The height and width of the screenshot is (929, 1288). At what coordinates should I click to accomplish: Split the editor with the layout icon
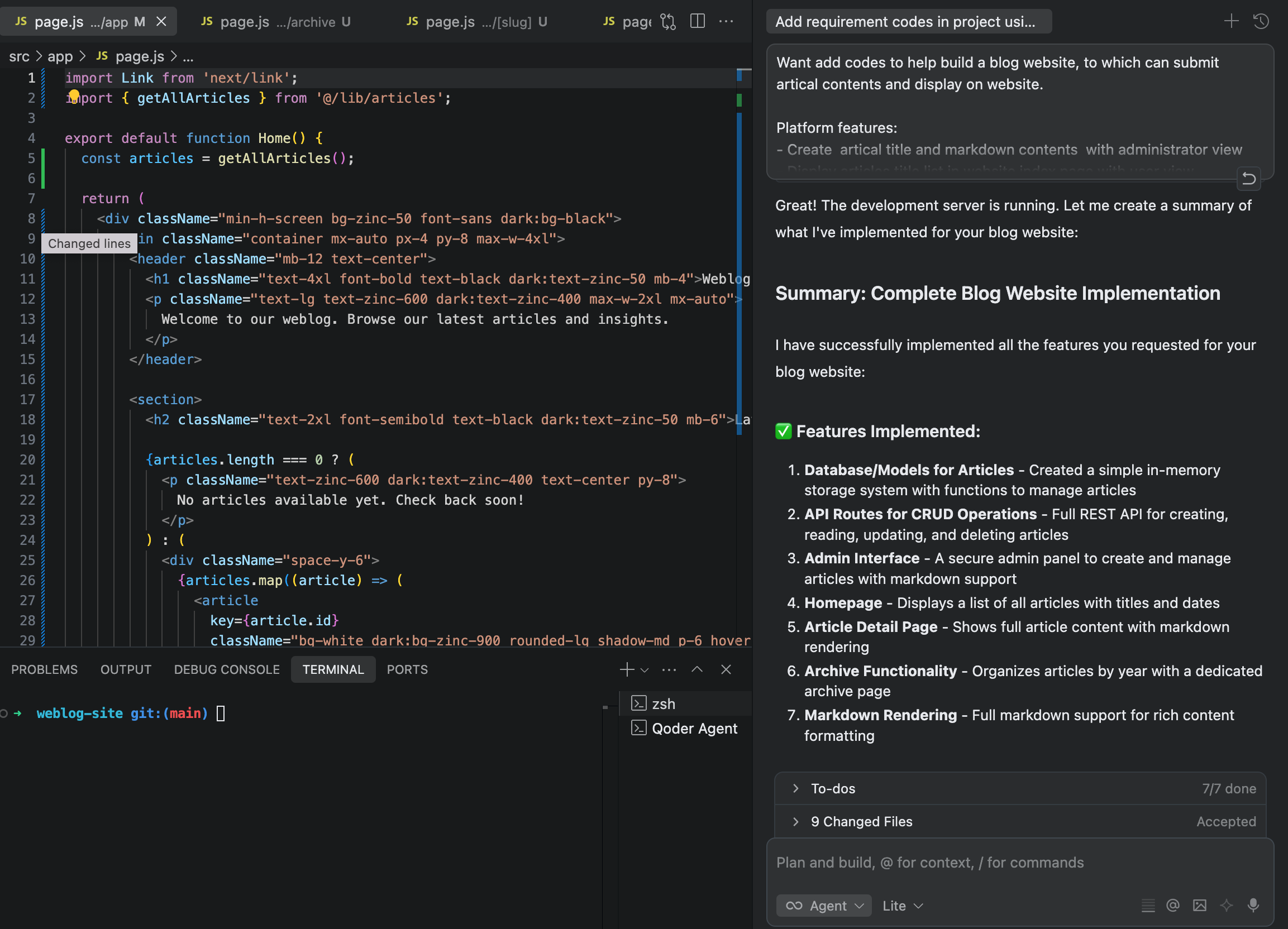pos(698,22)
